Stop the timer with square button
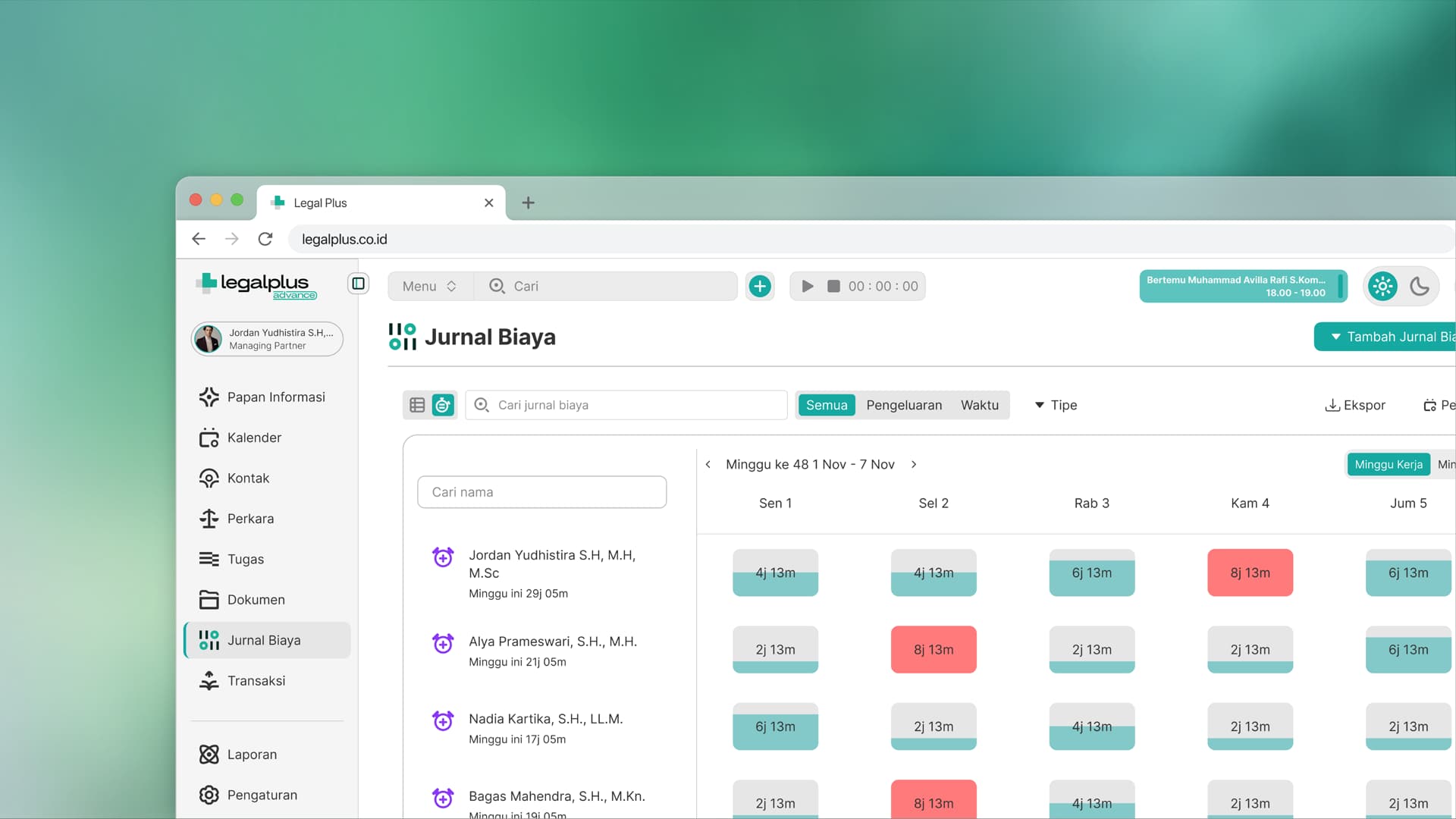 [x=833, y=286]
